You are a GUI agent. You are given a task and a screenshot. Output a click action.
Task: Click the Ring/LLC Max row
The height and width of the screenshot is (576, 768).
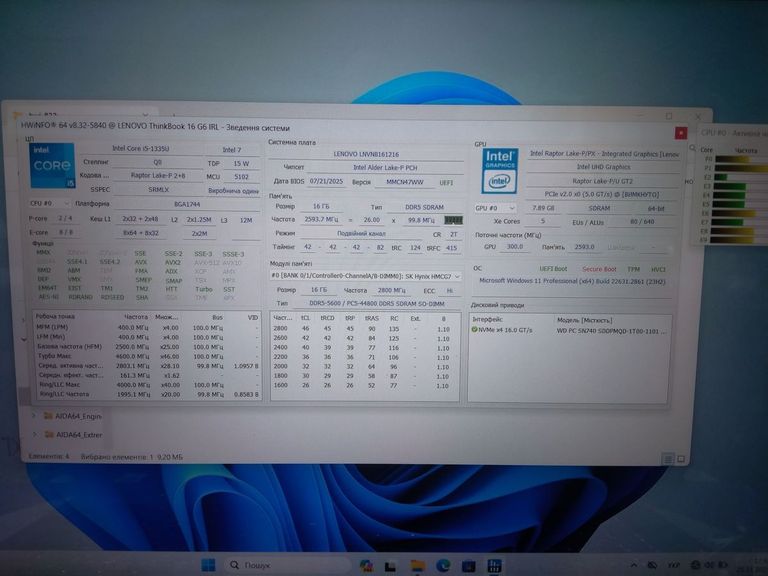[x=147, y=385]
